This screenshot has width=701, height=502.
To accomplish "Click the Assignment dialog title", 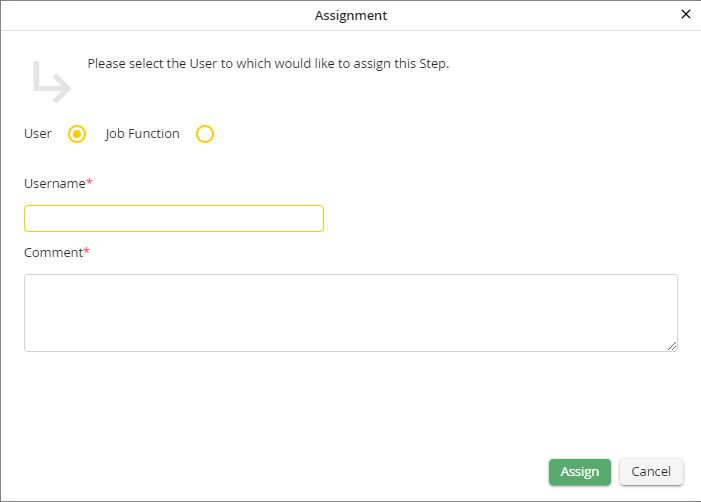I will (x=351, y=15).
